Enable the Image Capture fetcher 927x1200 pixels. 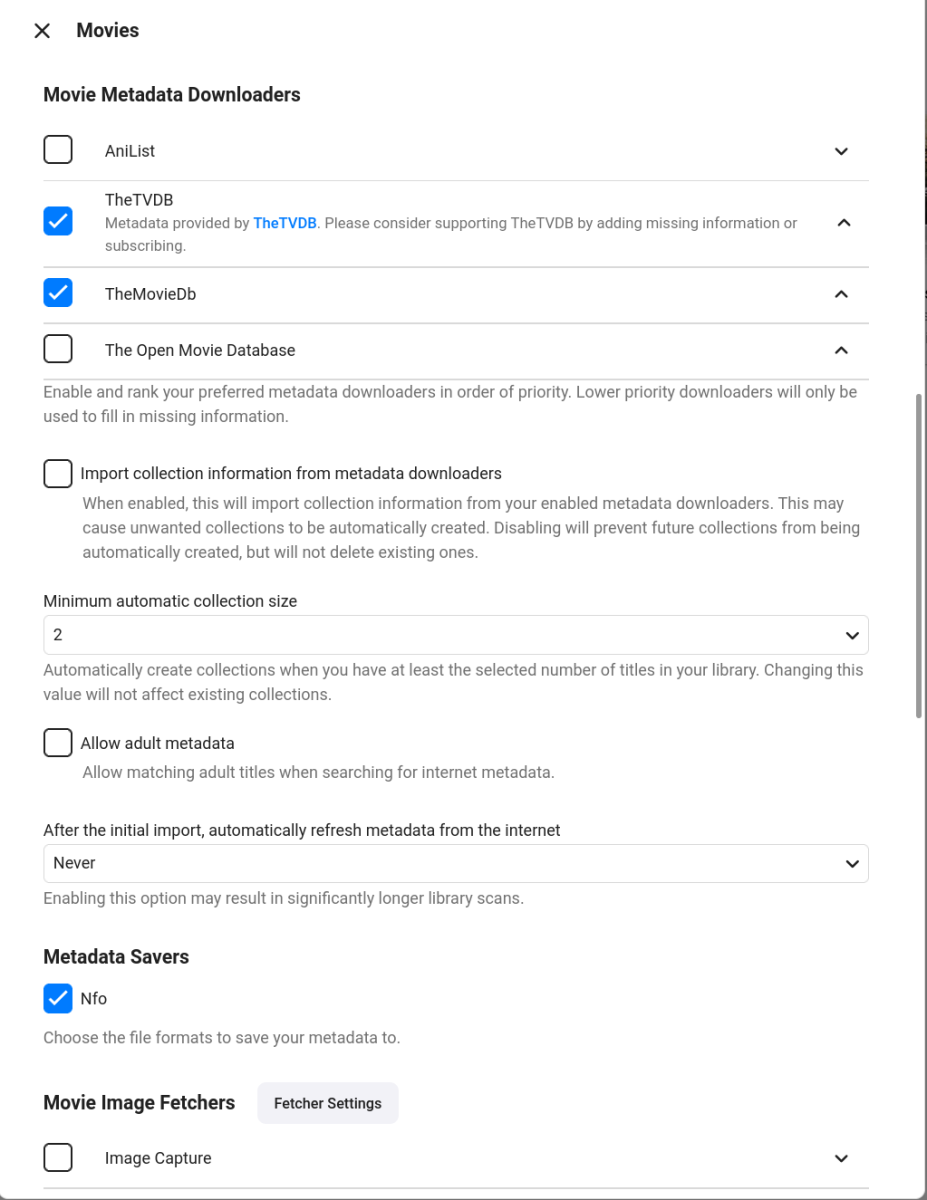[57, 1157]
